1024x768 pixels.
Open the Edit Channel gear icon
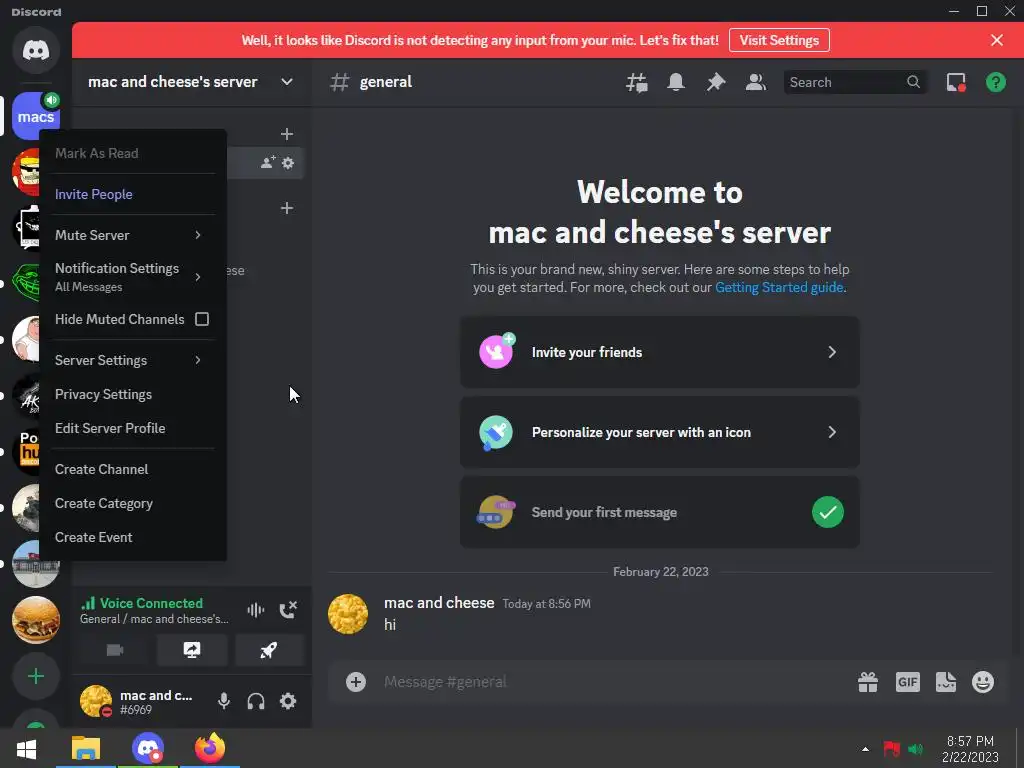[x=288, y=163]
